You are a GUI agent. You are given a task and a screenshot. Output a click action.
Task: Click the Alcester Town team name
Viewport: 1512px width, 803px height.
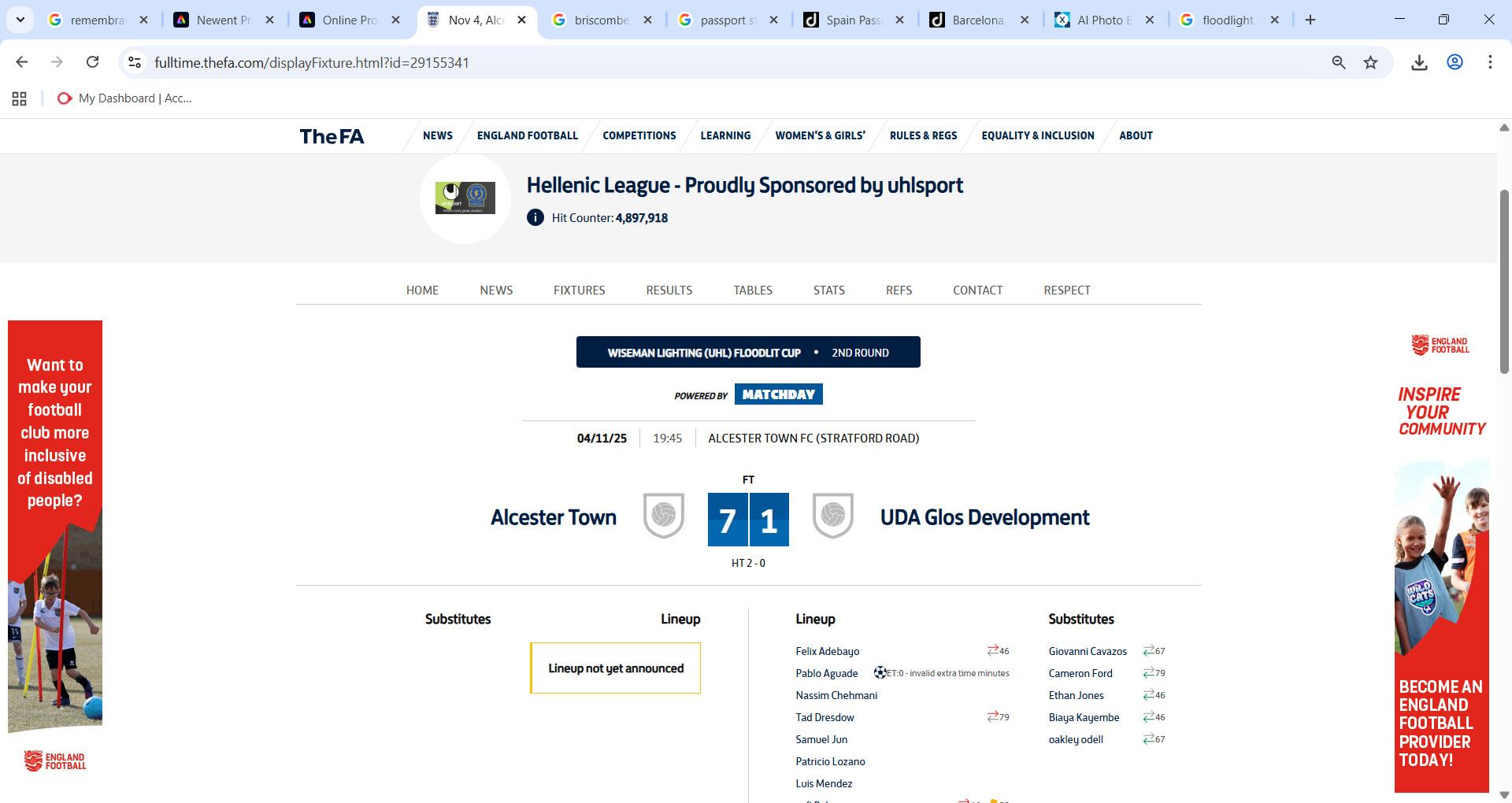point(554,517)
